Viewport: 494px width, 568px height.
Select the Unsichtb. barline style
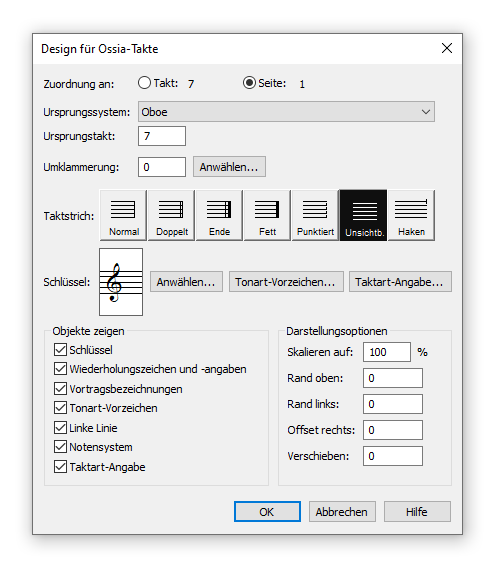point(364,215)
